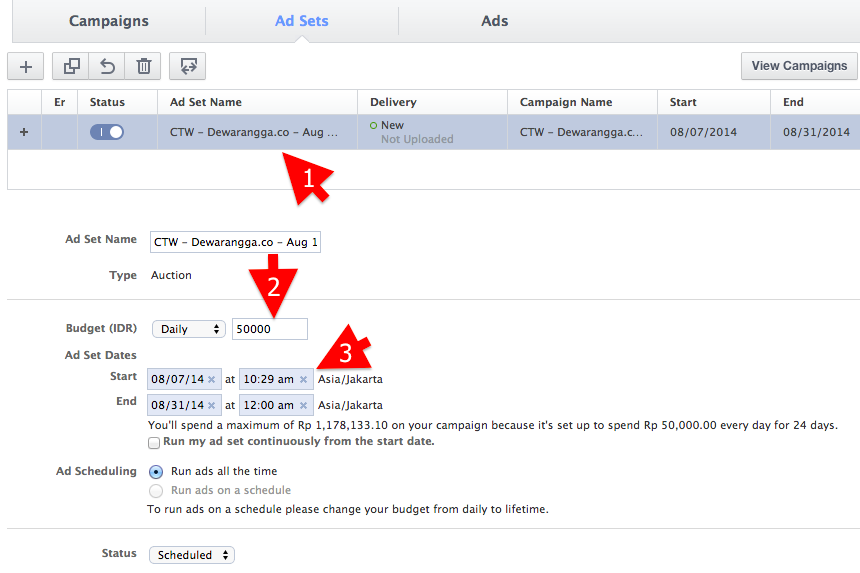Toggle the ad set status switch off
860x573 pixels.
coord(107,132)
